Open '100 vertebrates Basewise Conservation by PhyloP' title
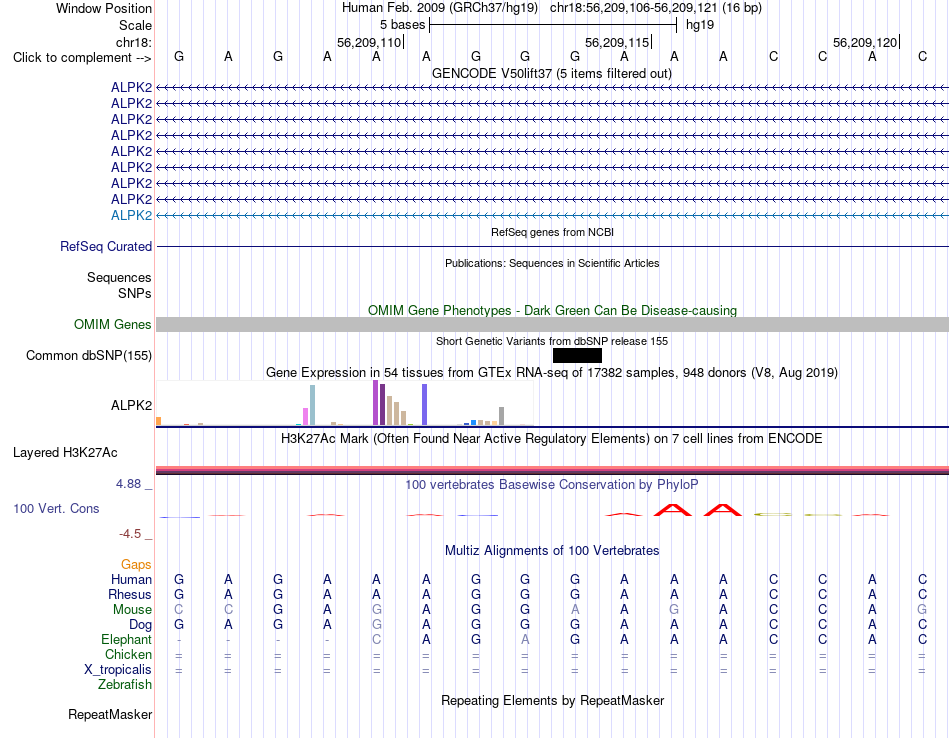Viewport: 950px width, 738px height. click(552, 485)
